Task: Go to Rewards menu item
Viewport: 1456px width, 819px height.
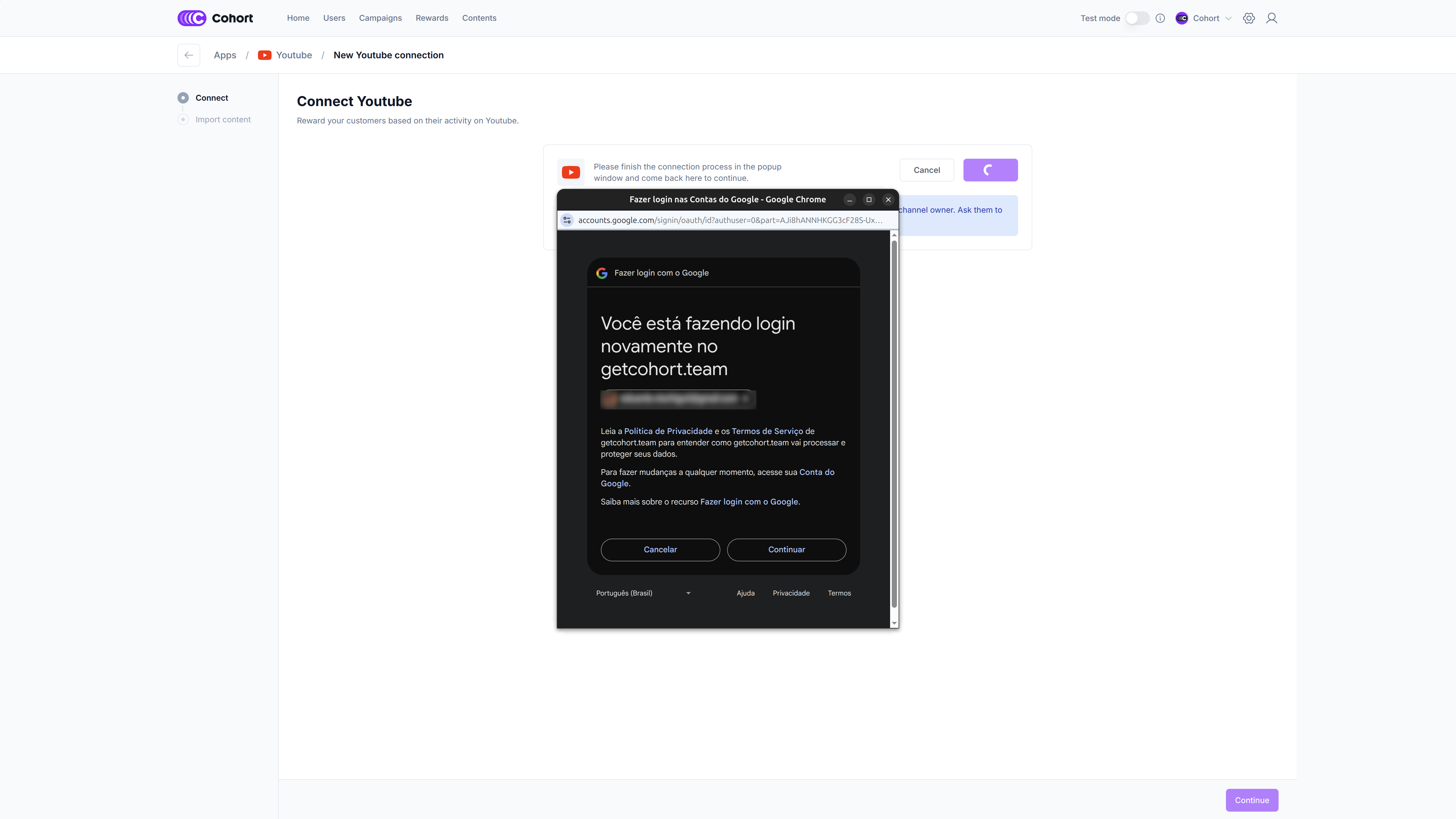Action: [432, 18]
